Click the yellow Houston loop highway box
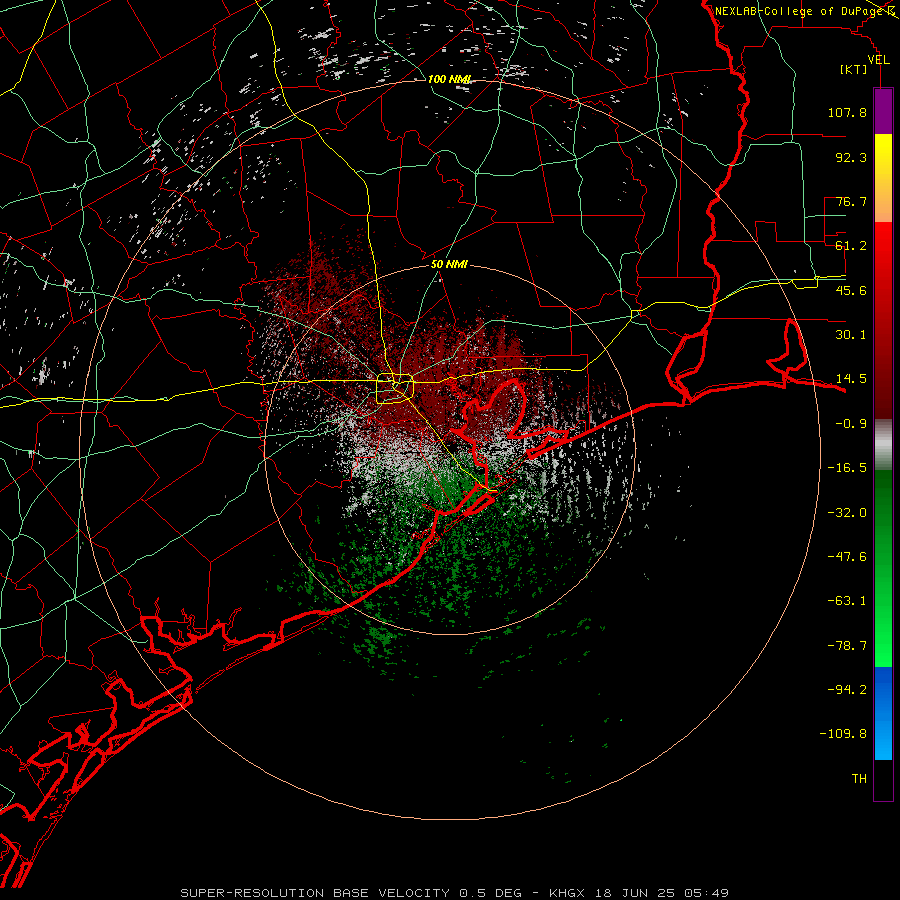The image size is (900, 900). 395,389
